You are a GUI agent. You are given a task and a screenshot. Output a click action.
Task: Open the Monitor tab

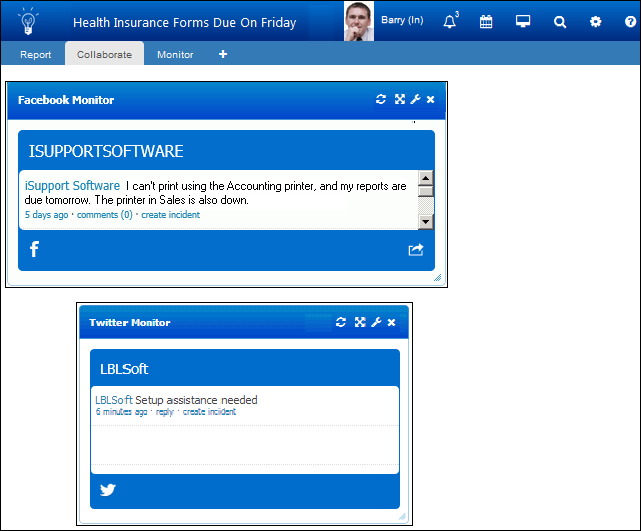(175, 54)
